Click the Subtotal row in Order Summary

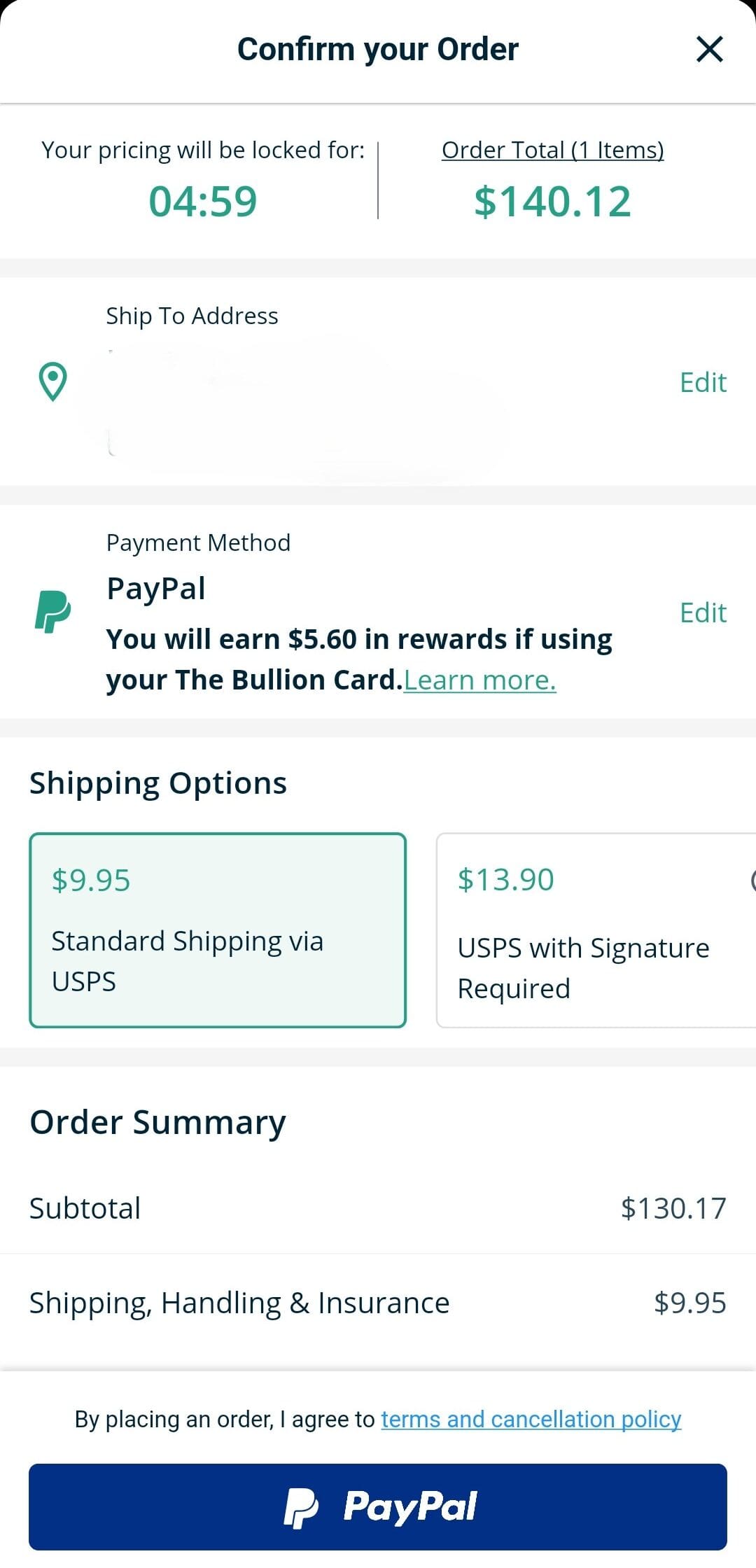[378, 1207]
